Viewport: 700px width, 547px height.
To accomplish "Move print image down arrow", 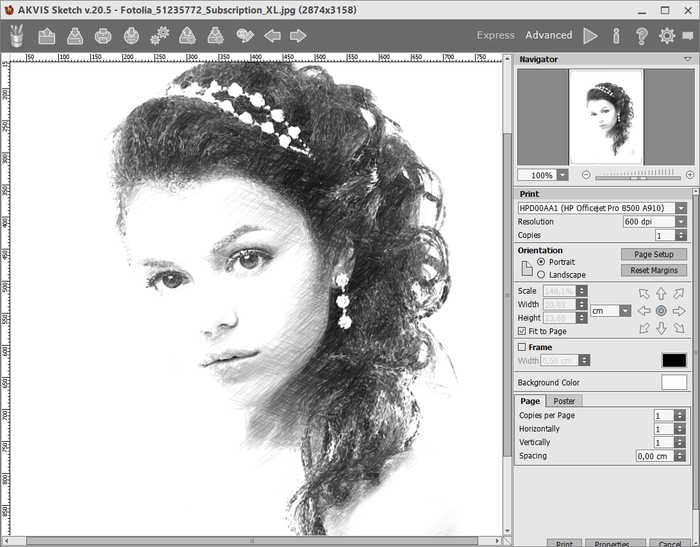I will (661, 328).
